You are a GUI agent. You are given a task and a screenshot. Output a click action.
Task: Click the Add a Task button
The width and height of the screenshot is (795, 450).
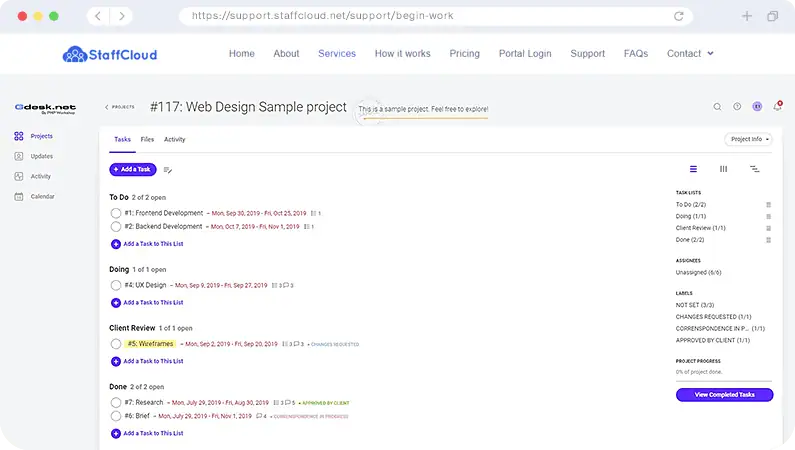[133, 169]
